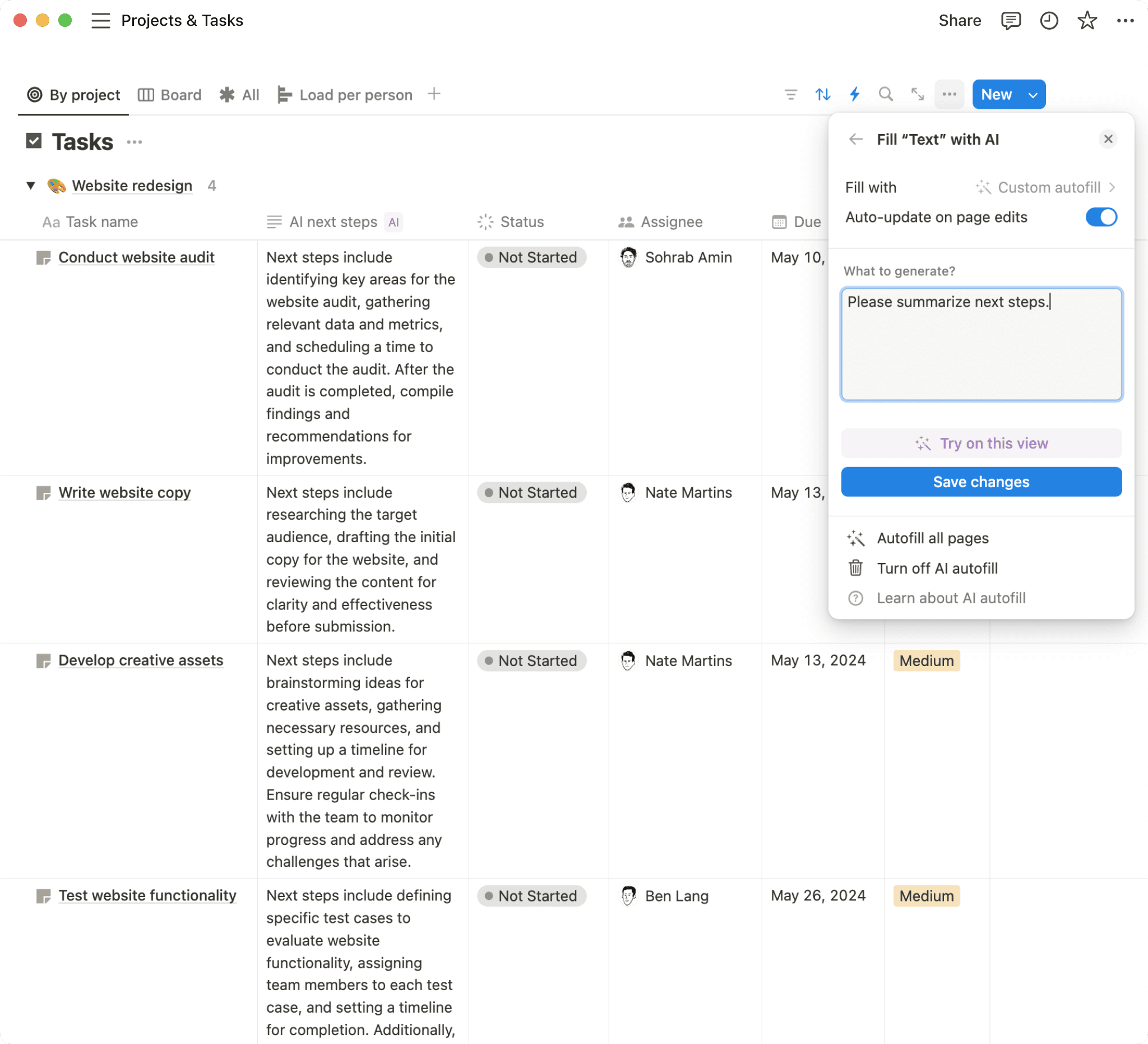Click the Save changes button
Image resolution: width=1148 pixels, height=1044 pixels.
[x=981, y=482]
